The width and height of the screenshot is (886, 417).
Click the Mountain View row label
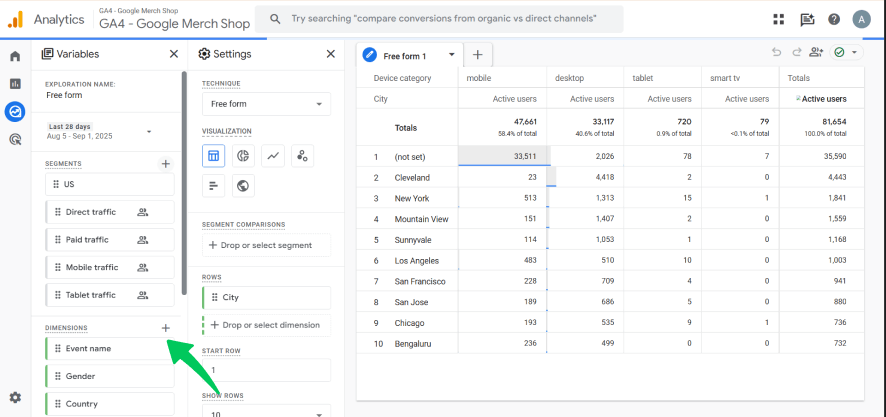point(422,219)
